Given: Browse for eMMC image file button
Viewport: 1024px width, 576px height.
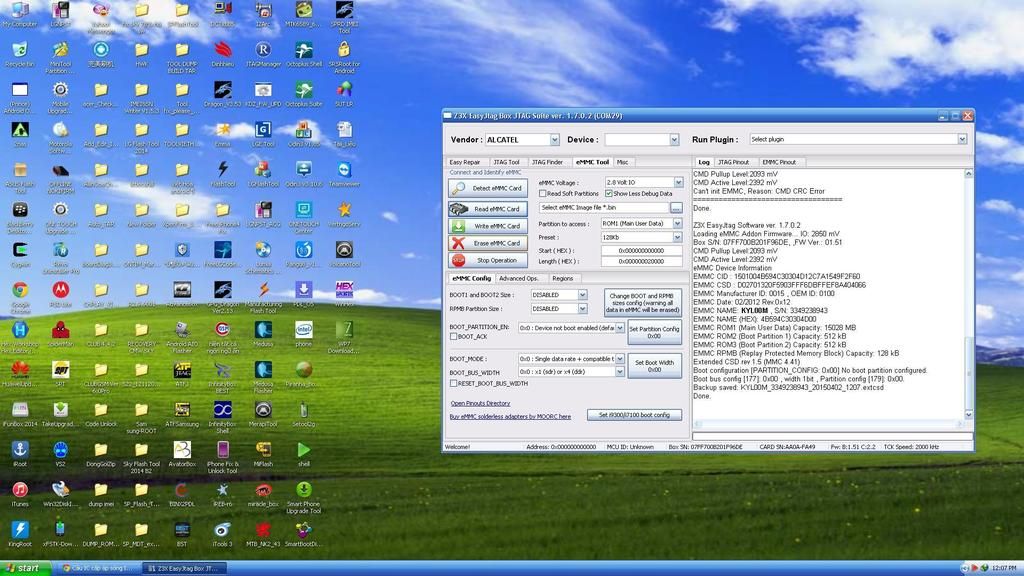Looking at the screenshot, I should click(676, 208).
